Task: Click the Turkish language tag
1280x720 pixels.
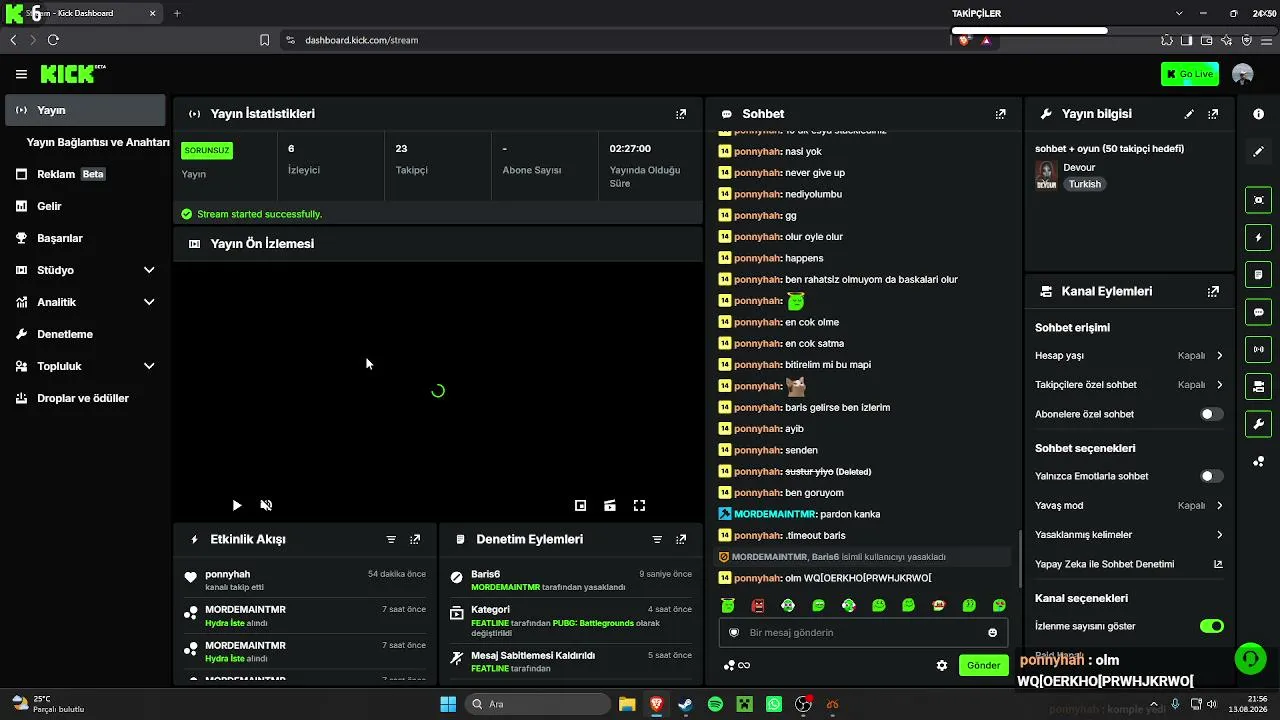Action: pos(1084,184)
